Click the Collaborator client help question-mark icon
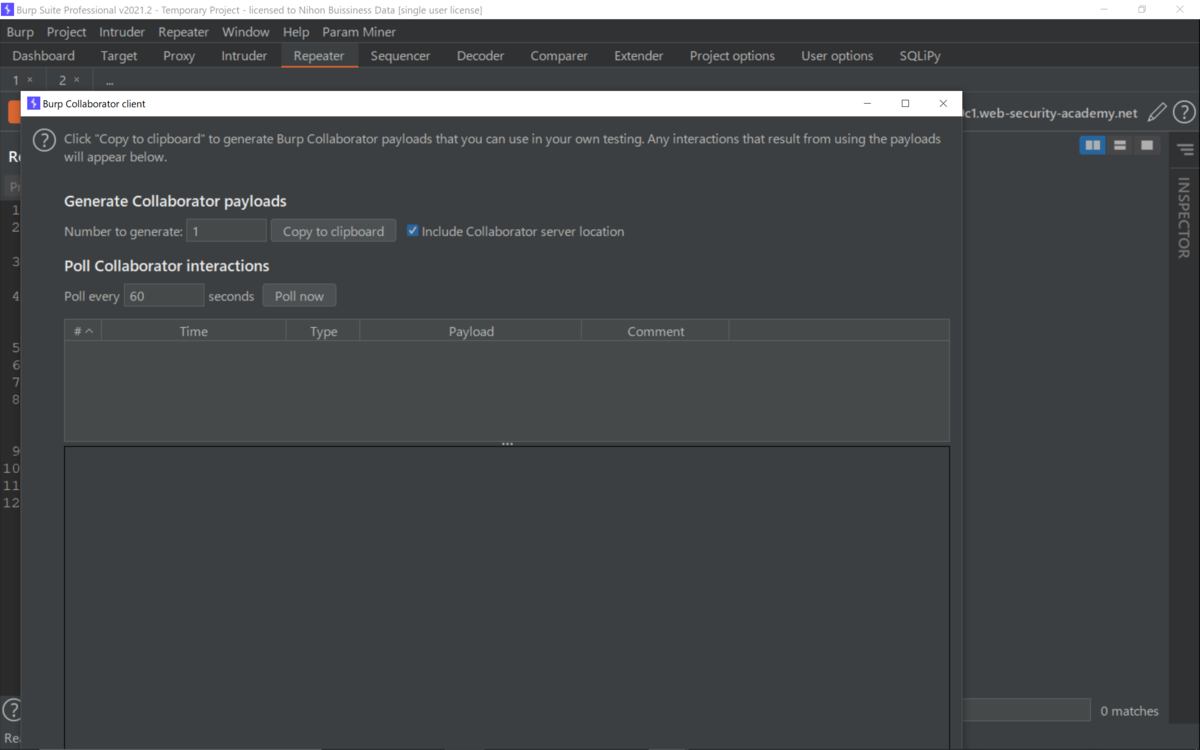This screenshot has width=1200, height=750. pyautogui.click(x=44, y=140)
